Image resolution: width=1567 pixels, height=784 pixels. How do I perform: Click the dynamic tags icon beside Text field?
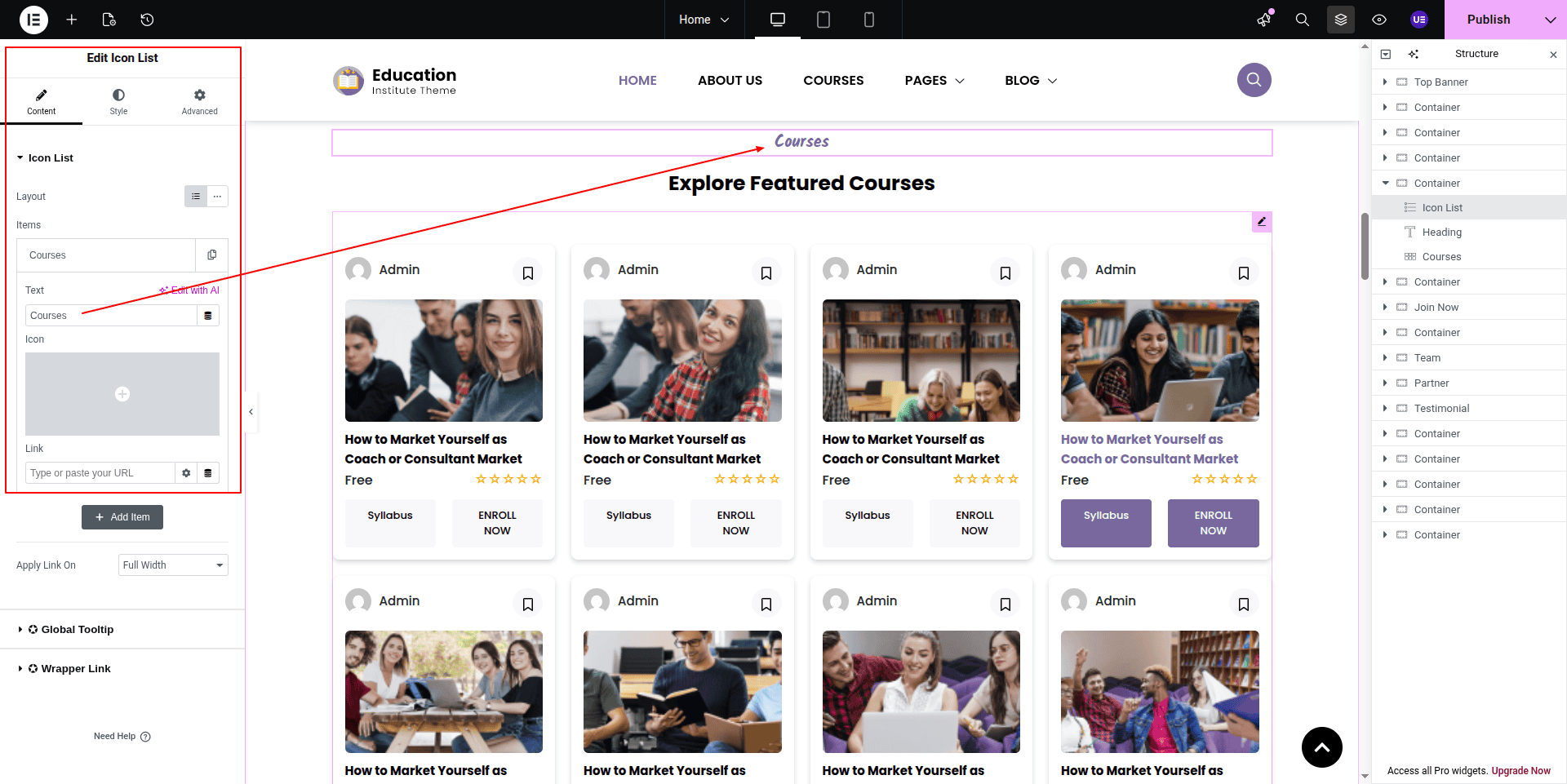tap(208, 316)
